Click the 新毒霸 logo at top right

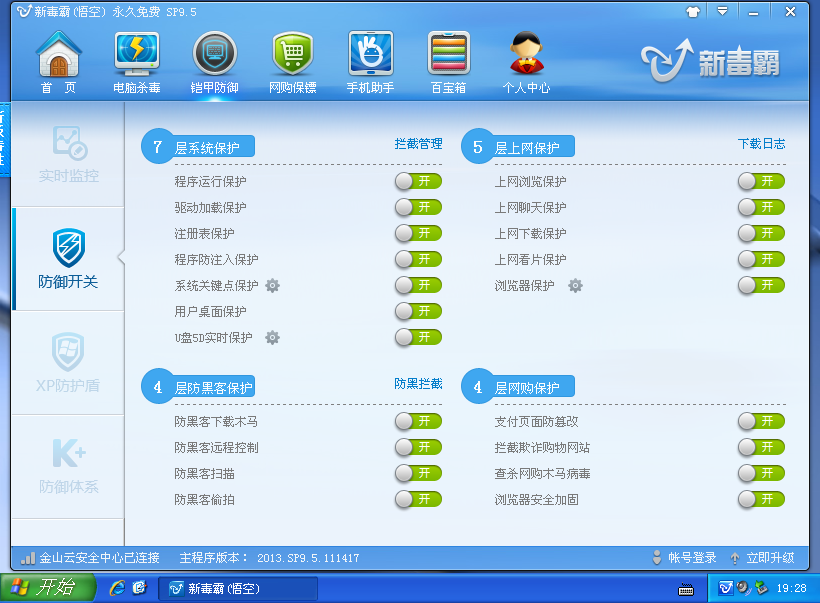point(711,61)
